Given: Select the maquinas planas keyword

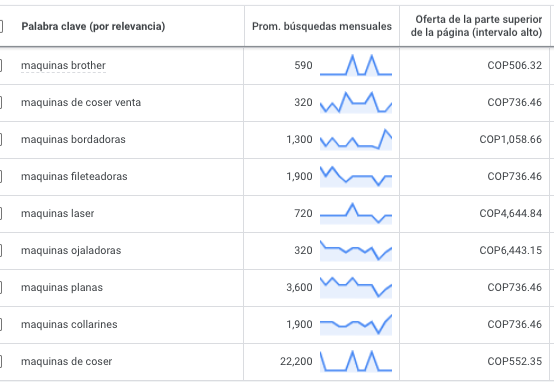Looking at the screenshot, I should pos(62,287).
